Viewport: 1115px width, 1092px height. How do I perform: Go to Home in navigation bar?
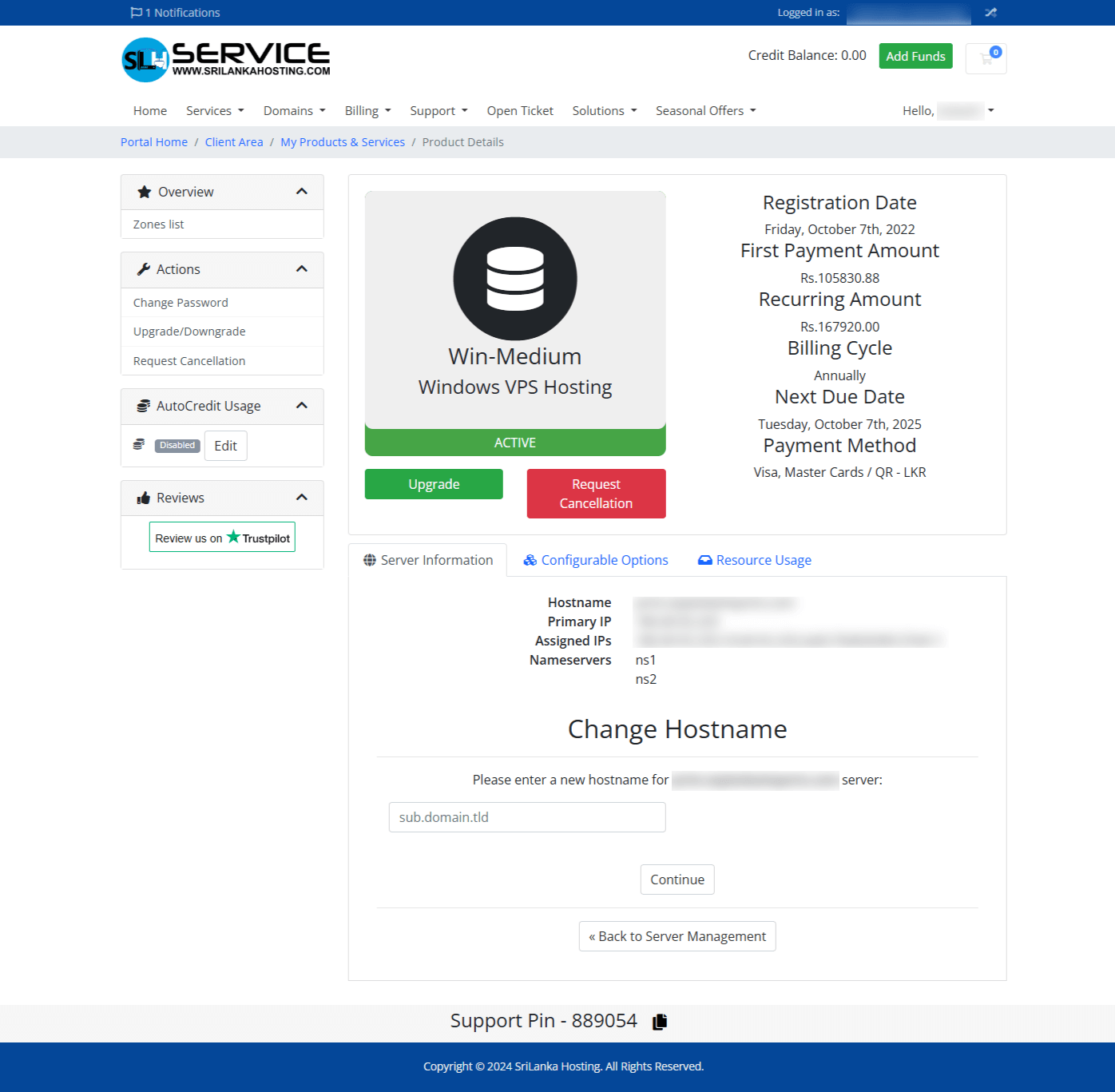[150, 111]
